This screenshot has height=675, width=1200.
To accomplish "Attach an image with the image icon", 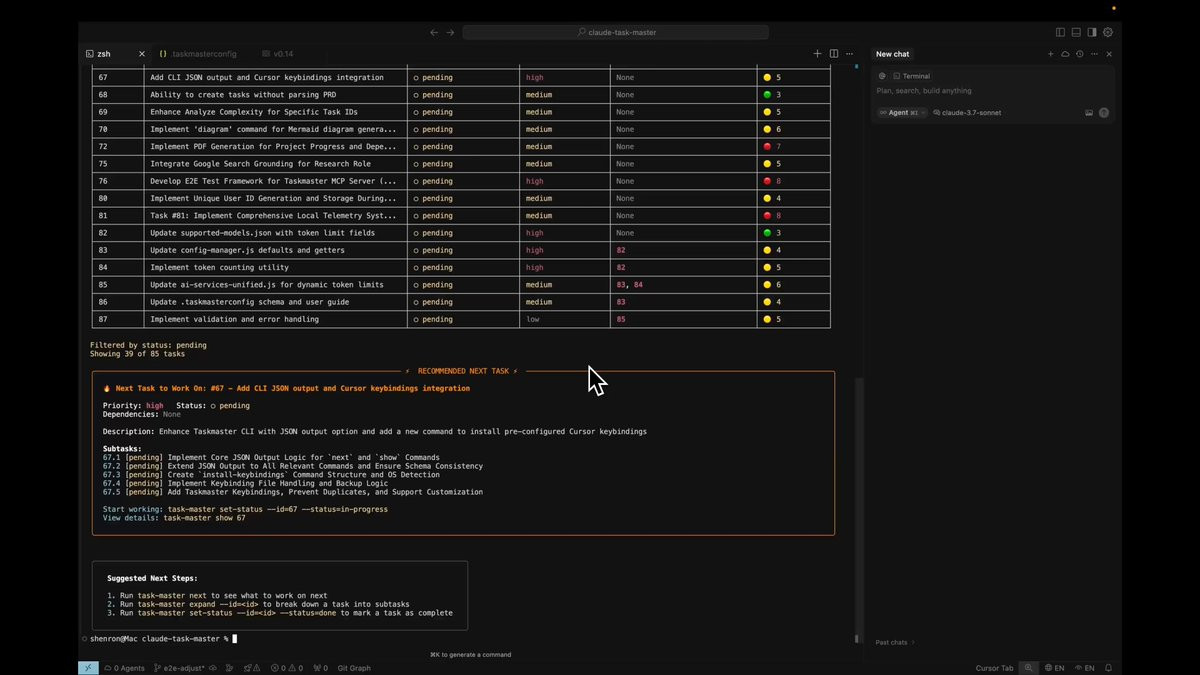I will pyautogui.click(x=1089, y=113).
